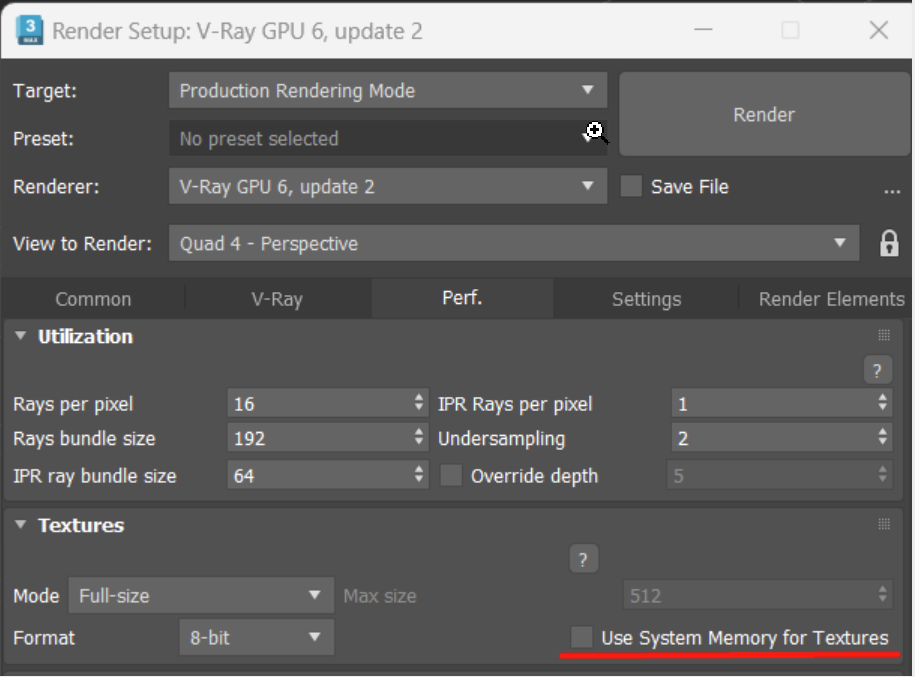Image resolution: width=915 pixels, height=677 pixels.
Task: Click the help question mark in Utilization
Action: 877,371
